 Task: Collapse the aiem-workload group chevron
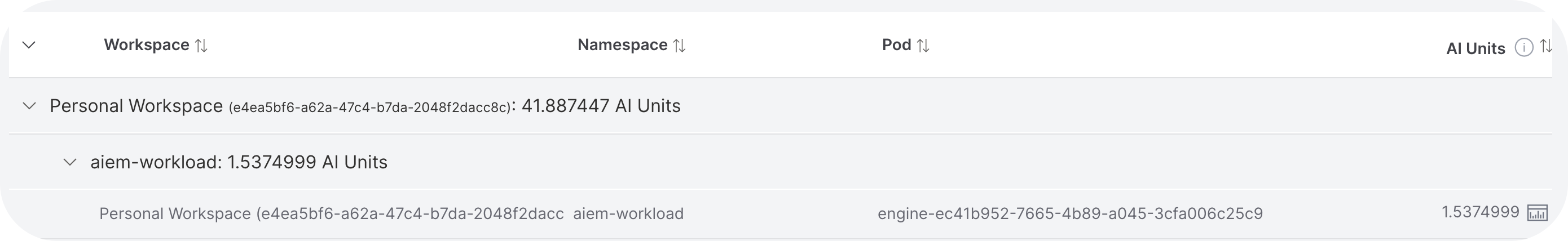pos(70,163)
